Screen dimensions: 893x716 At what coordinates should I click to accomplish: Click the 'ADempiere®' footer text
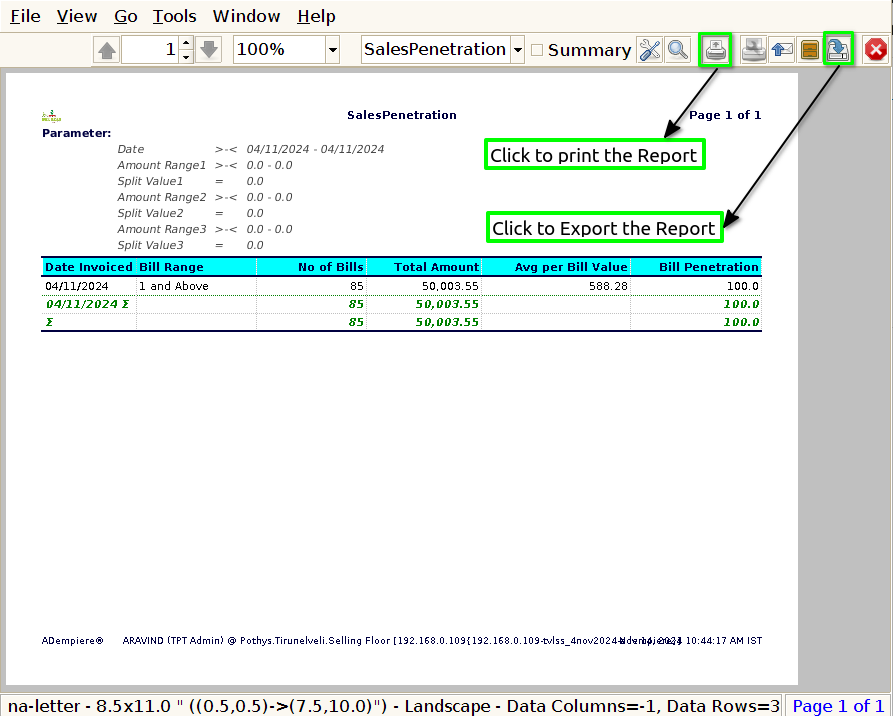click(72, 641)
